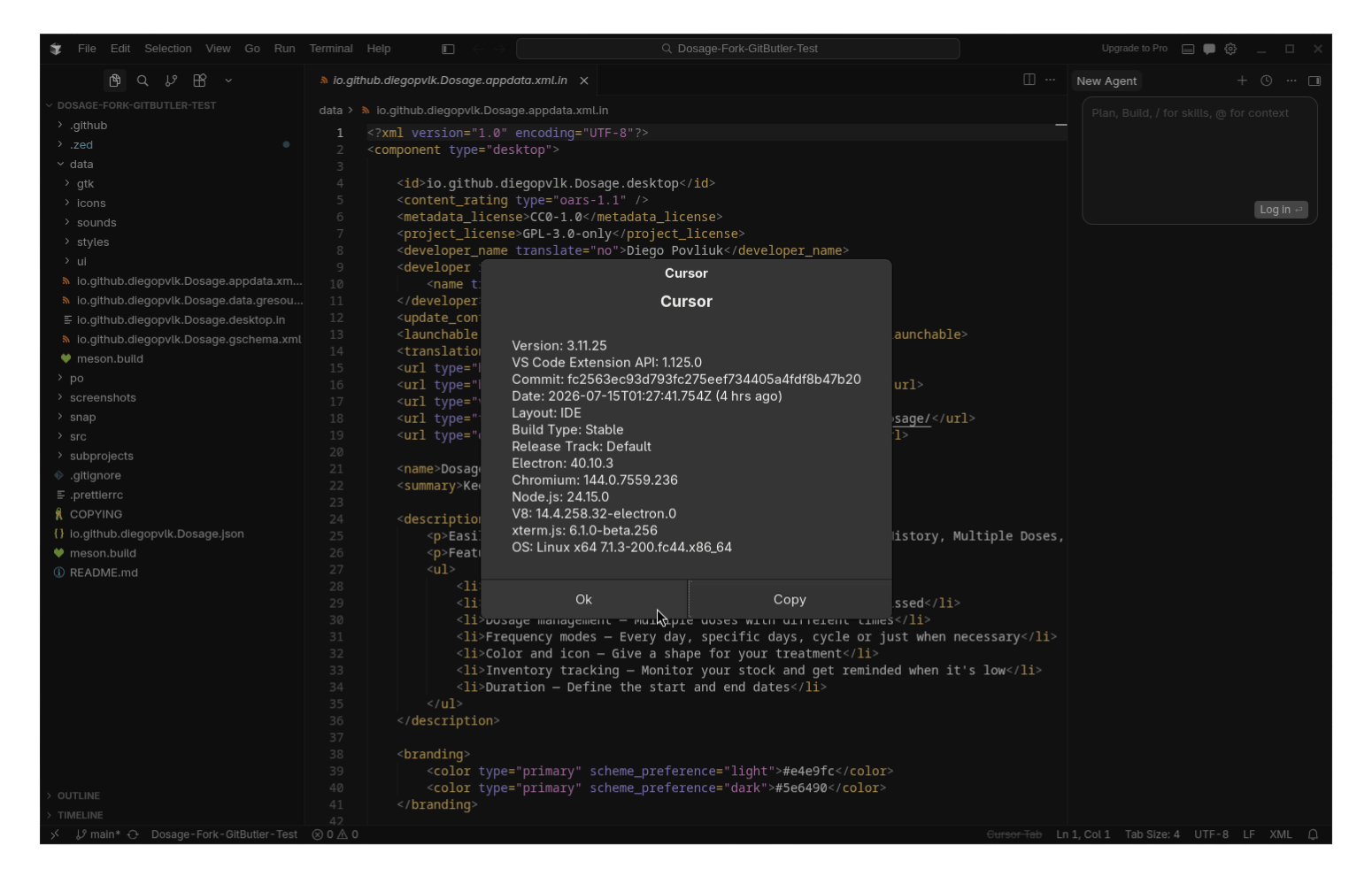Open the Search view icon

pos(143,81)
